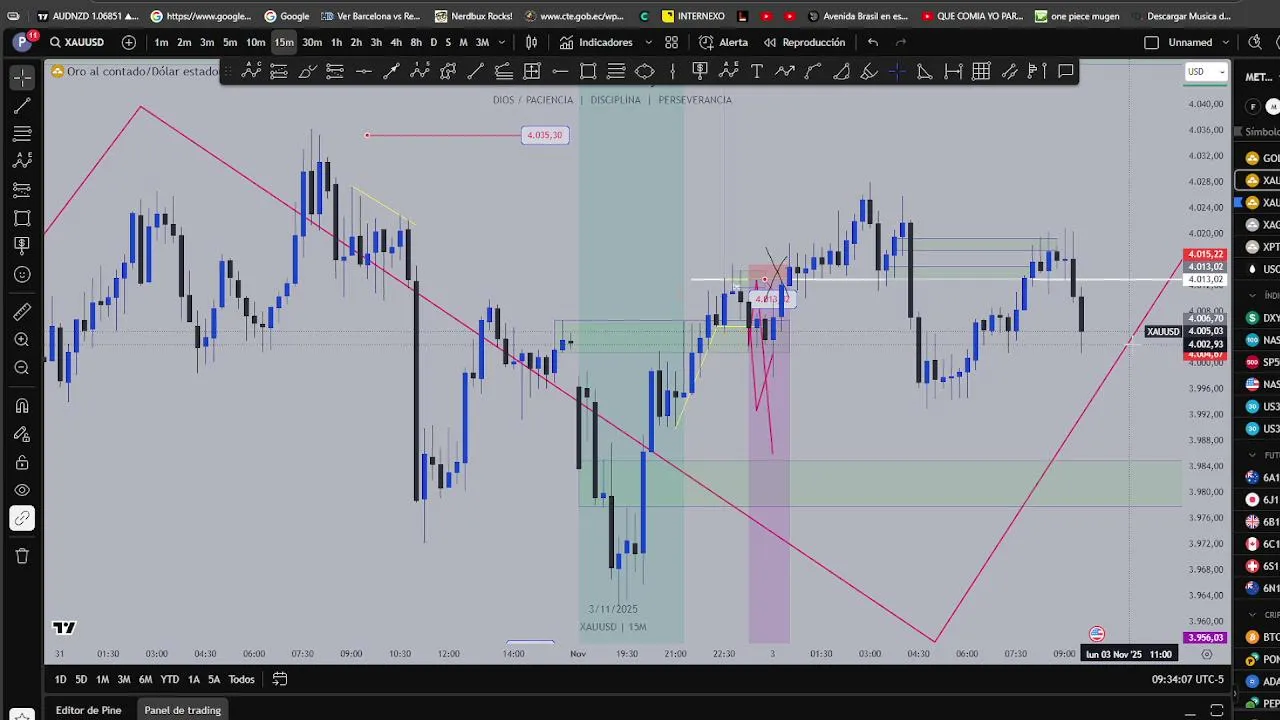The height and width of the screenshot is (720, 1280).
Task: Toggle lock all drawings padlock
Action: point(22,462)
